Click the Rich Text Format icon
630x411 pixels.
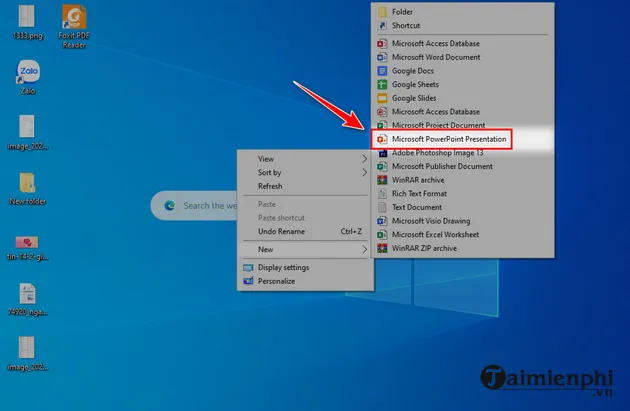click(382, 194)
